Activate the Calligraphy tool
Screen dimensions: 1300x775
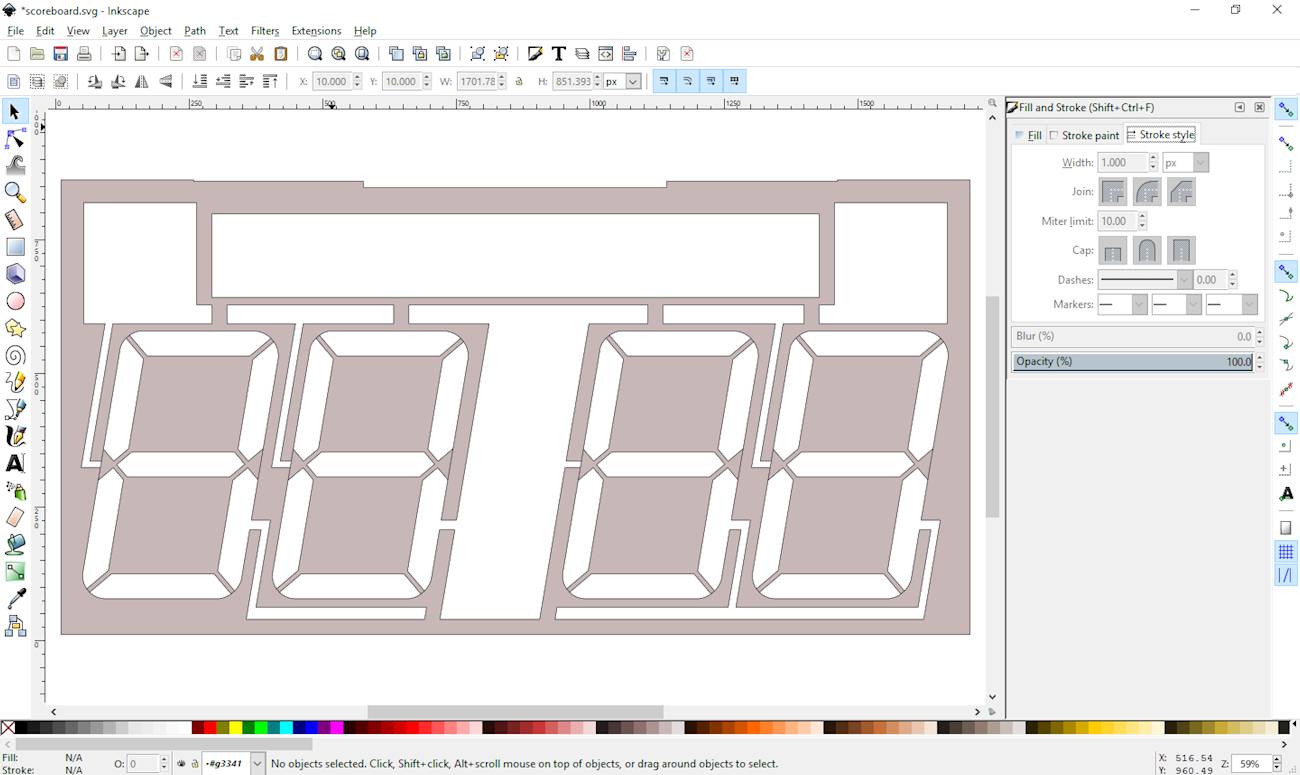click(15, 436)
